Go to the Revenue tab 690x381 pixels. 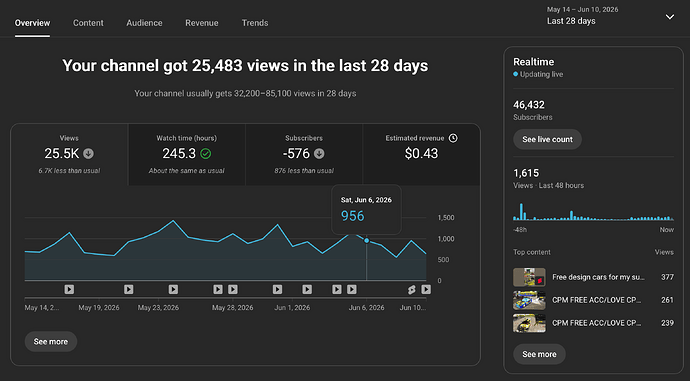(202, 23)
